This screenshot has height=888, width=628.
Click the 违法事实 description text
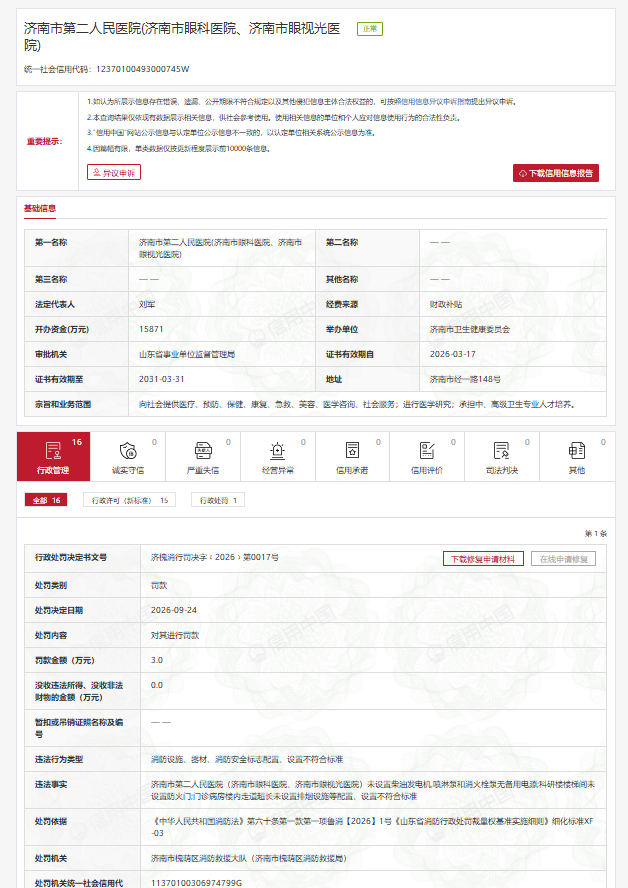(373, 790)
